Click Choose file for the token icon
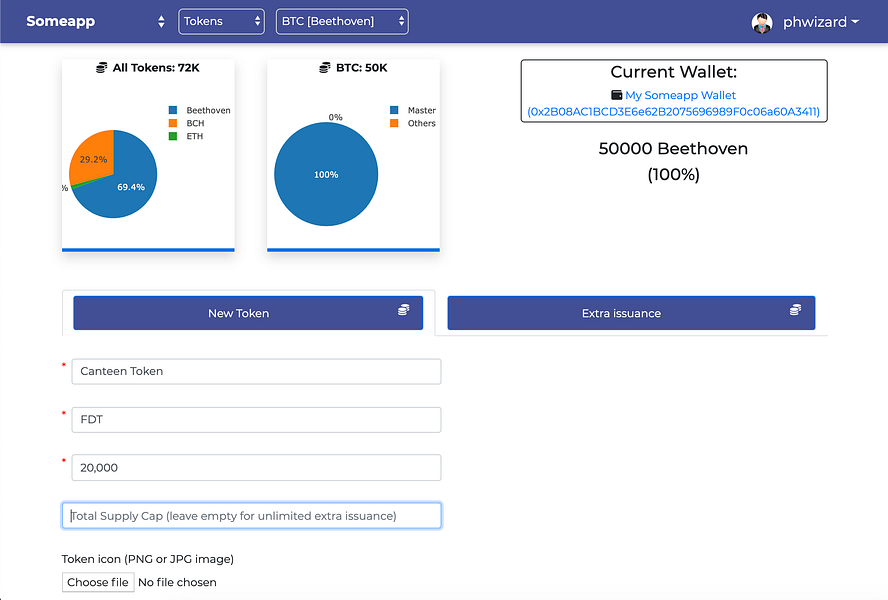The height and width of the screenshot is (600, 888). [98, 582]
